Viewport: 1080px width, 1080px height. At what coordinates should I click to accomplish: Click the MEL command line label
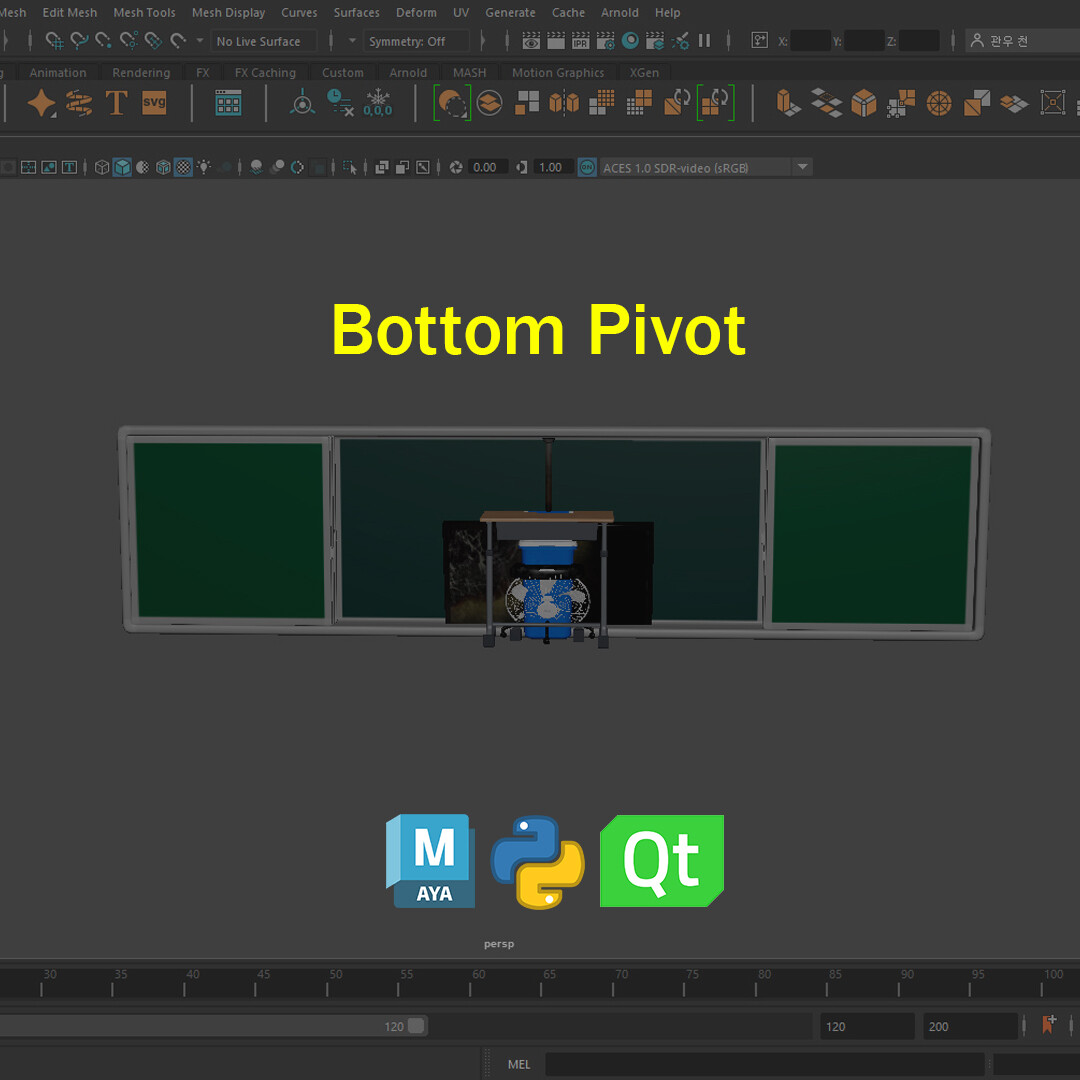click(x=518, y=1063)
